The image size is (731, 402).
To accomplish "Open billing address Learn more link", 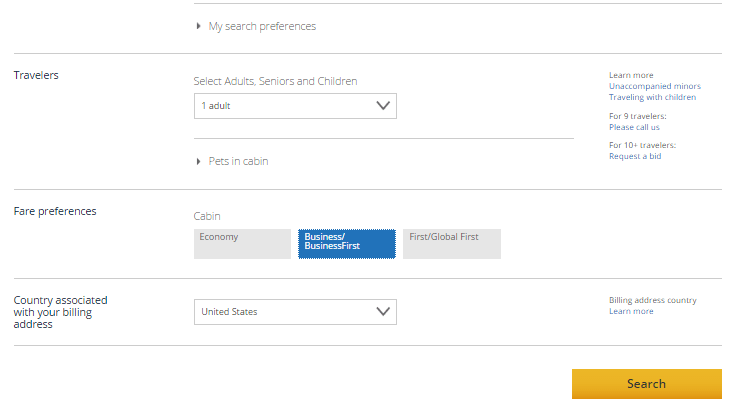I will [x=631, y=311].
